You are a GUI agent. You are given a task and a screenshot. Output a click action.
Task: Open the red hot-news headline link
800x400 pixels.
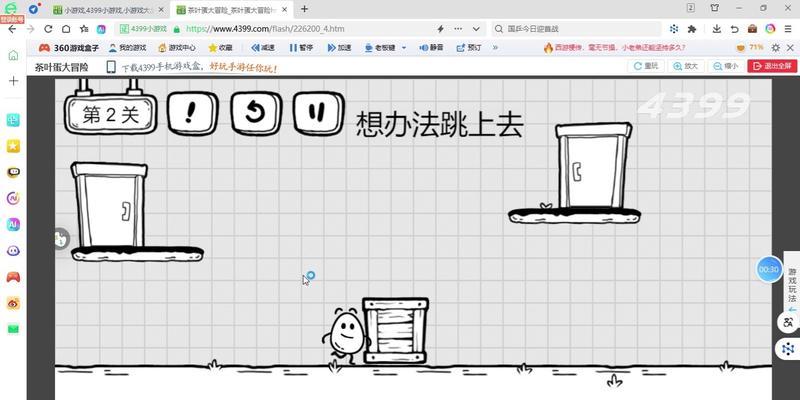click(x=614, y=47)
